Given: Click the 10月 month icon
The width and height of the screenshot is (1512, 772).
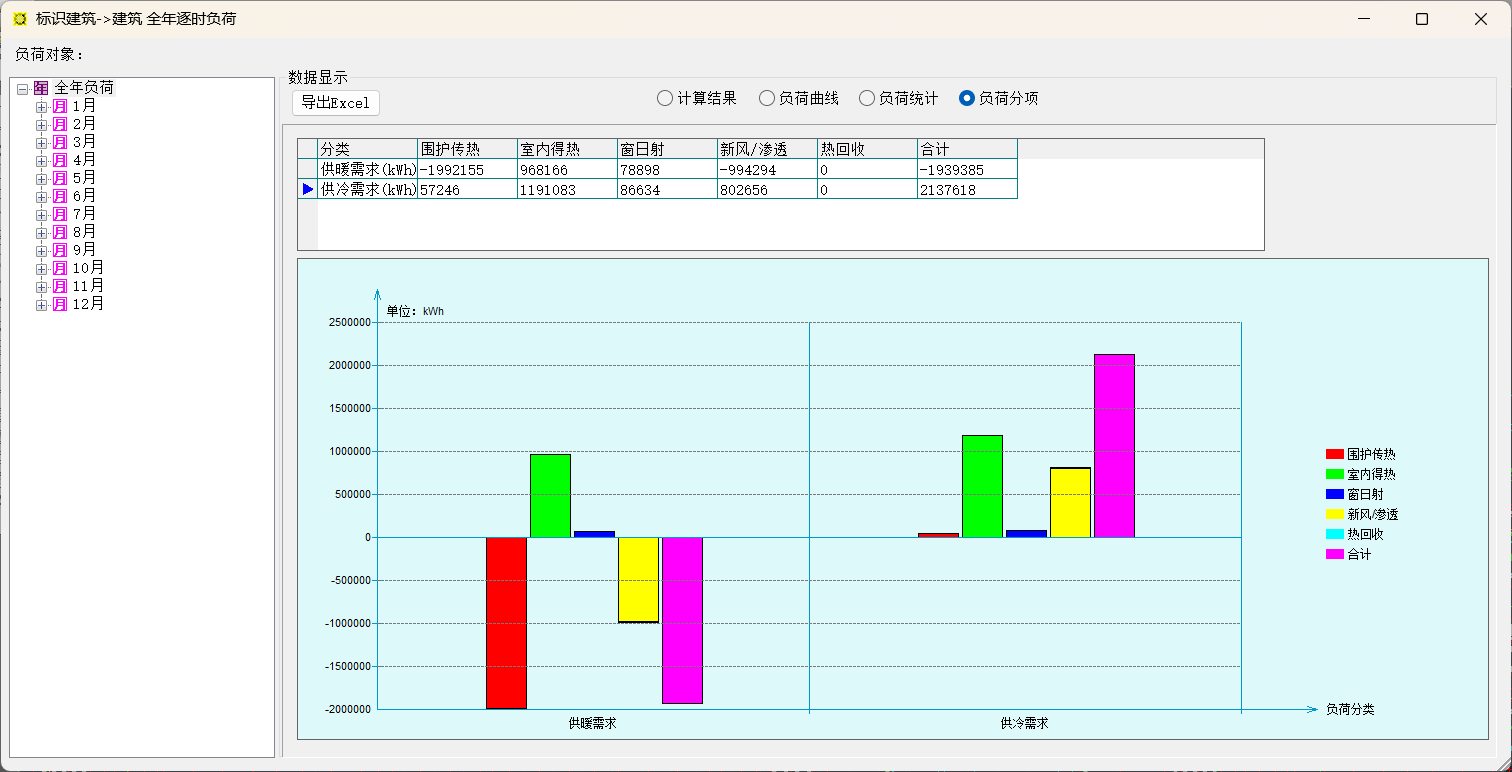Looking at the screenshot, I should [x=60, y=268].
